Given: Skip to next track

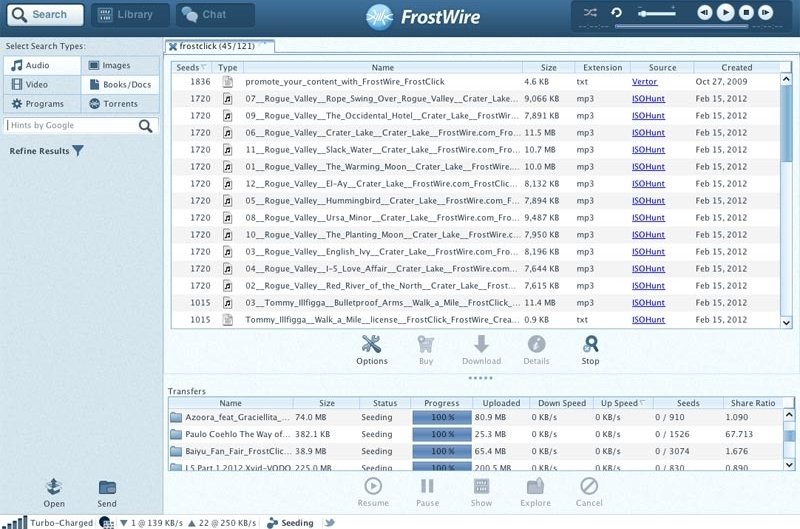Looking at the screenshot, I should click(765, 12).
